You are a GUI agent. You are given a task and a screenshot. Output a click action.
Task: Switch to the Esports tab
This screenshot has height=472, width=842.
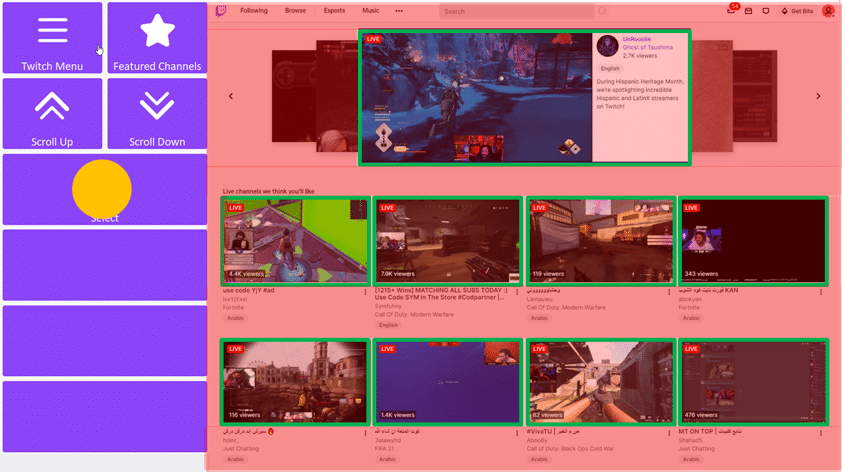334,11
